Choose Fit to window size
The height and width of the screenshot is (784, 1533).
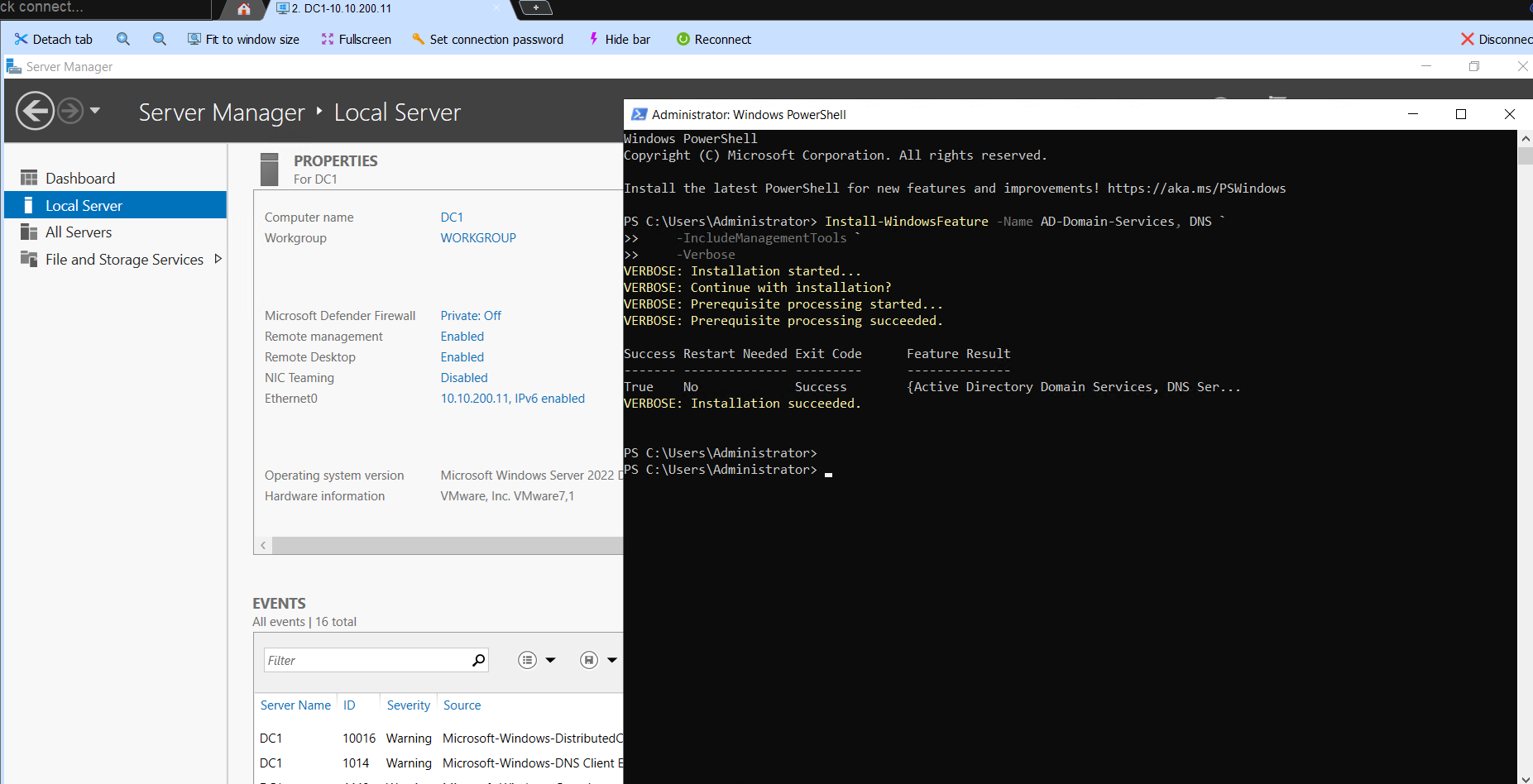pyautogui.click(x=243, y=39)
